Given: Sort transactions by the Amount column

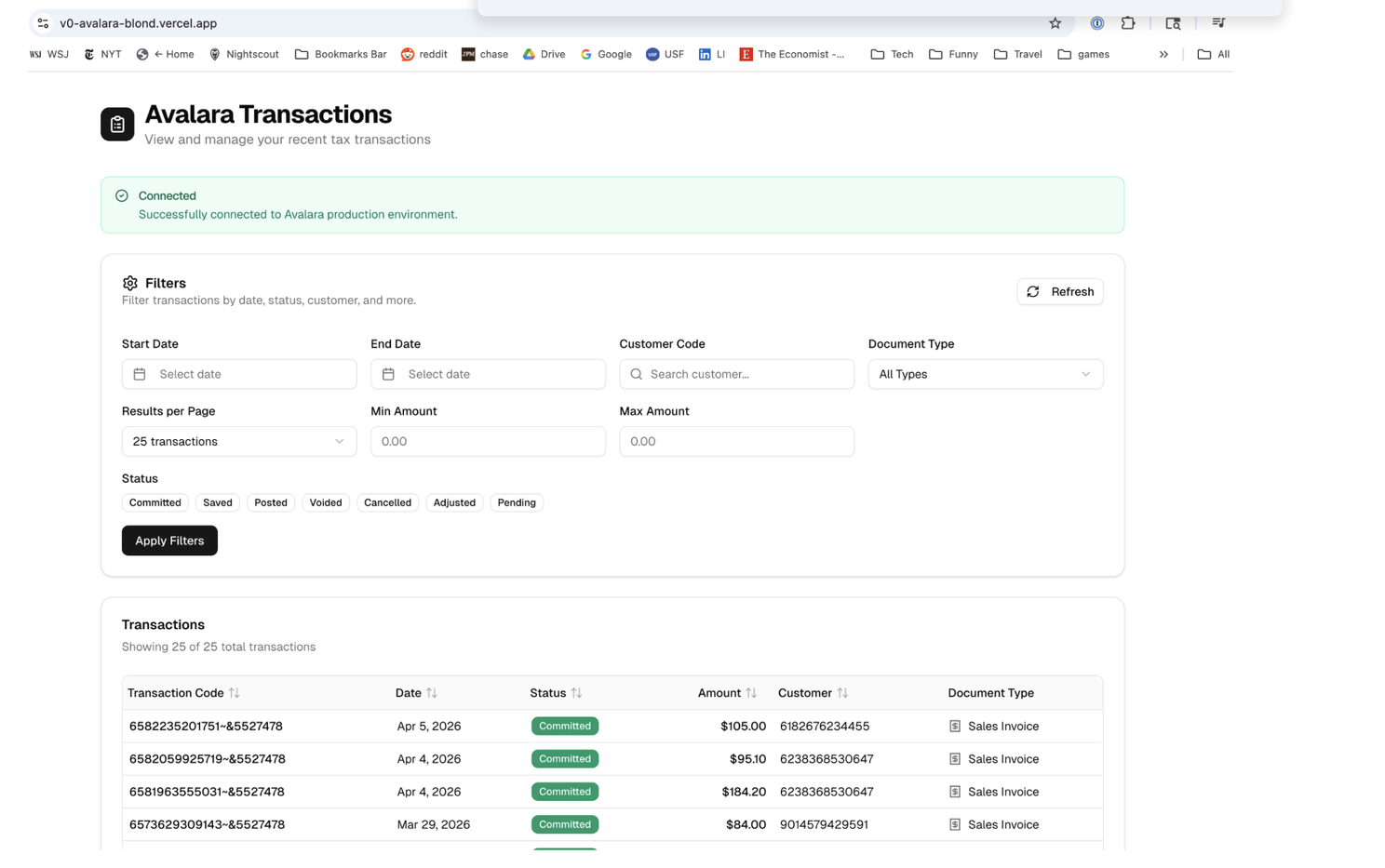Looking at the screenshot, I should click(728, 693).
